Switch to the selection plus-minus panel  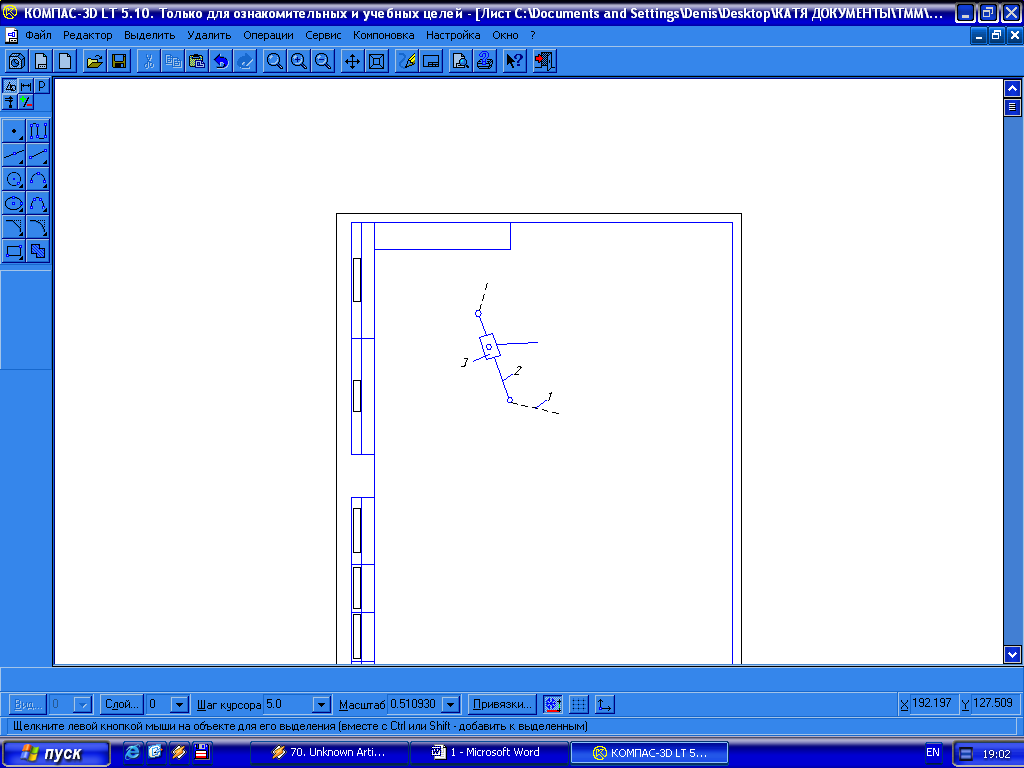(x=25, y=102)
